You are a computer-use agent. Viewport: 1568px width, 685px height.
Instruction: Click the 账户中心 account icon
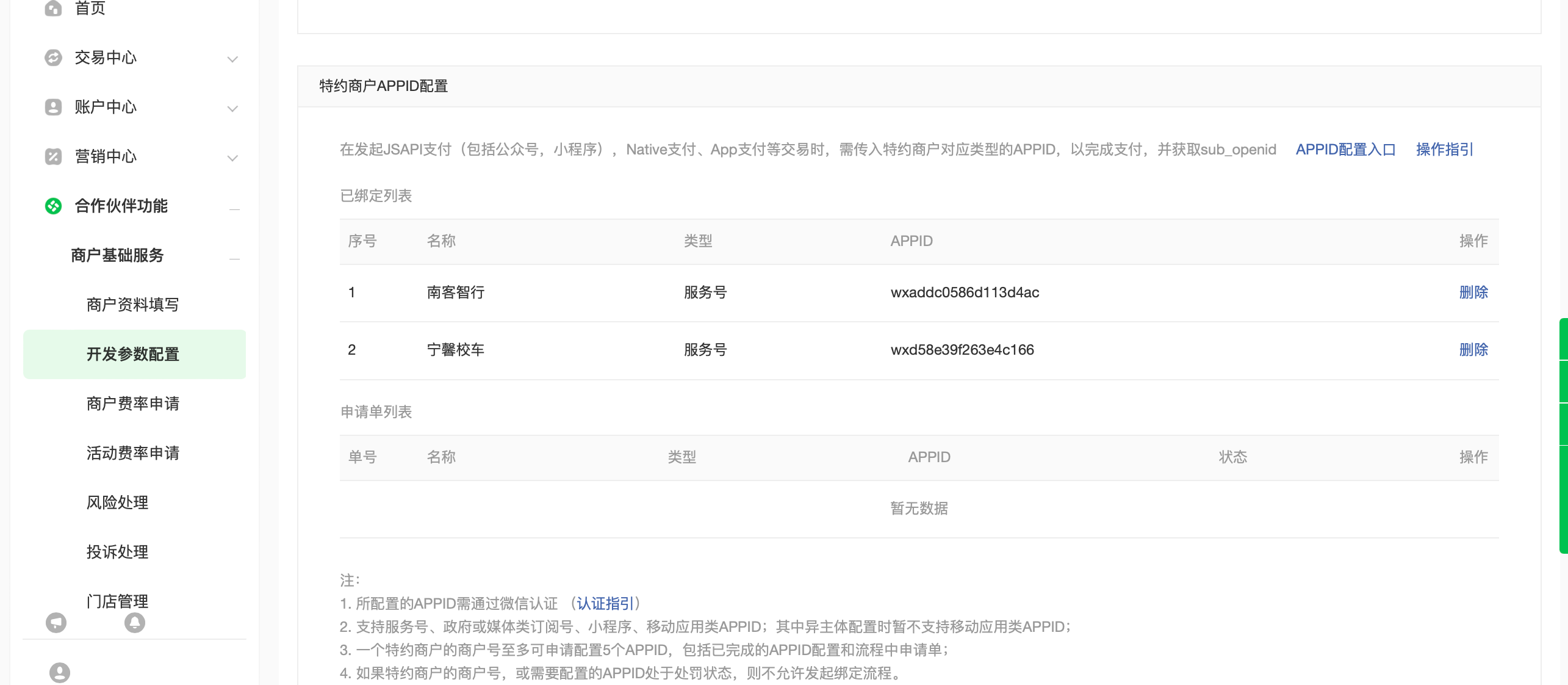tap(54, 107)
